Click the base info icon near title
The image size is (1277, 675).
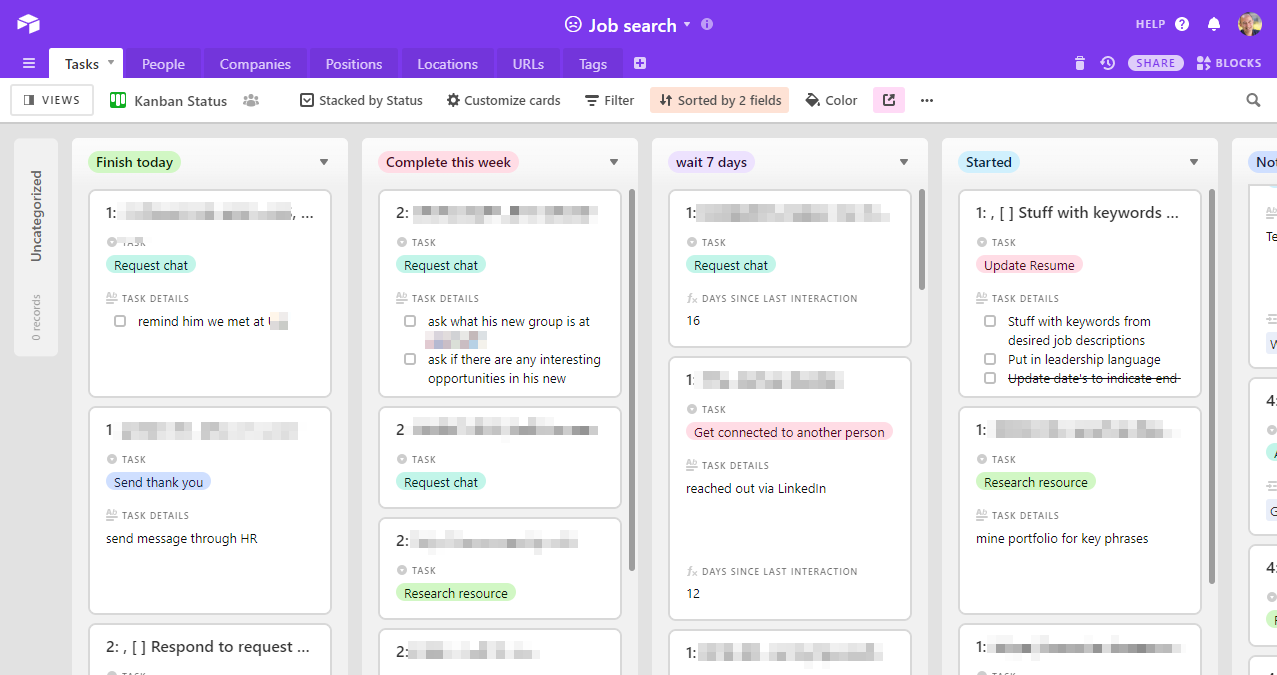tap(707, 24)
